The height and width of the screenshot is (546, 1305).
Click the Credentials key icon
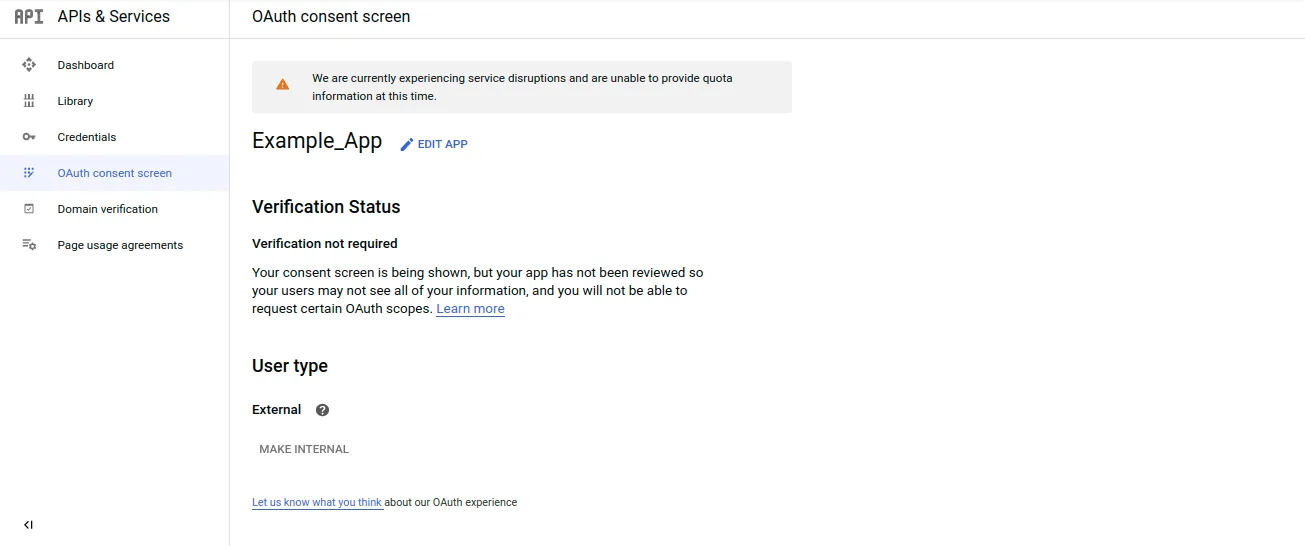tap(29, 137)
